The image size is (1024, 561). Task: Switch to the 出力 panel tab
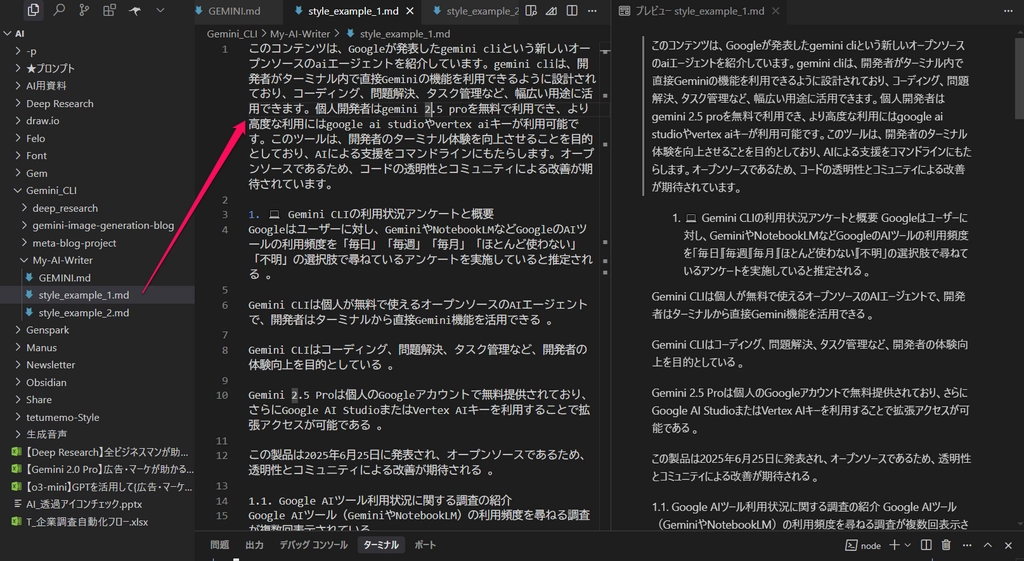click(x=254, y=545)
